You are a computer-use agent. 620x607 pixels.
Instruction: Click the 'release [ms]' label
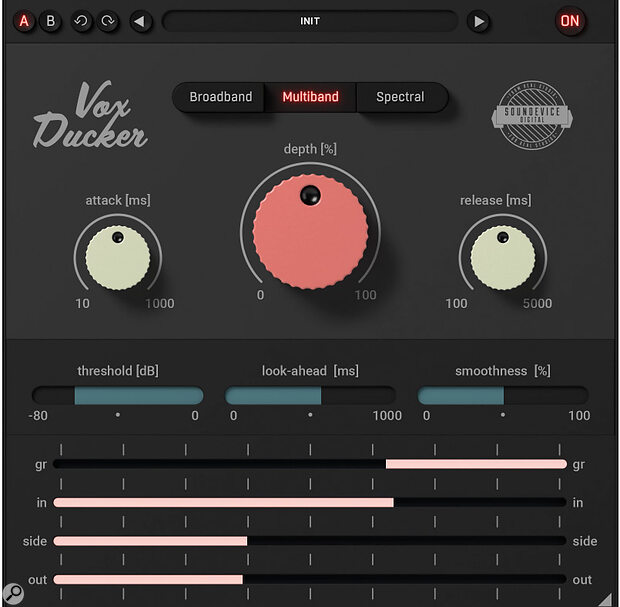click(x=495, y=200)
